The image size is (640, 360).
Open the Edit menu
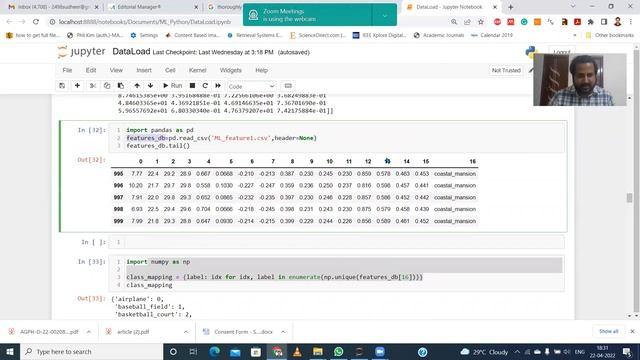point(91,70)
